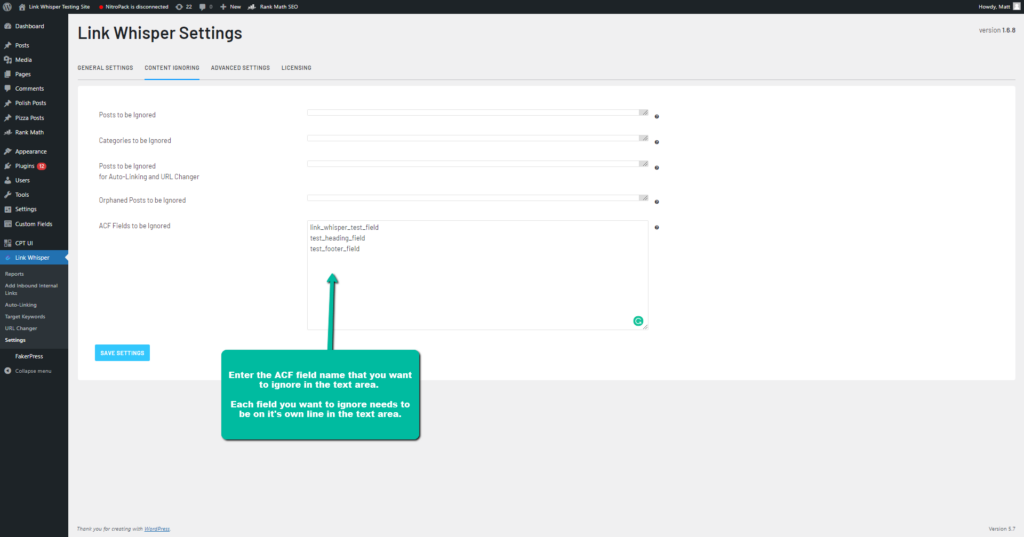This screenshot has height=537, width=1024.
Task: Click help icon beside Posts to be Ignored
Action: point(656,116)
